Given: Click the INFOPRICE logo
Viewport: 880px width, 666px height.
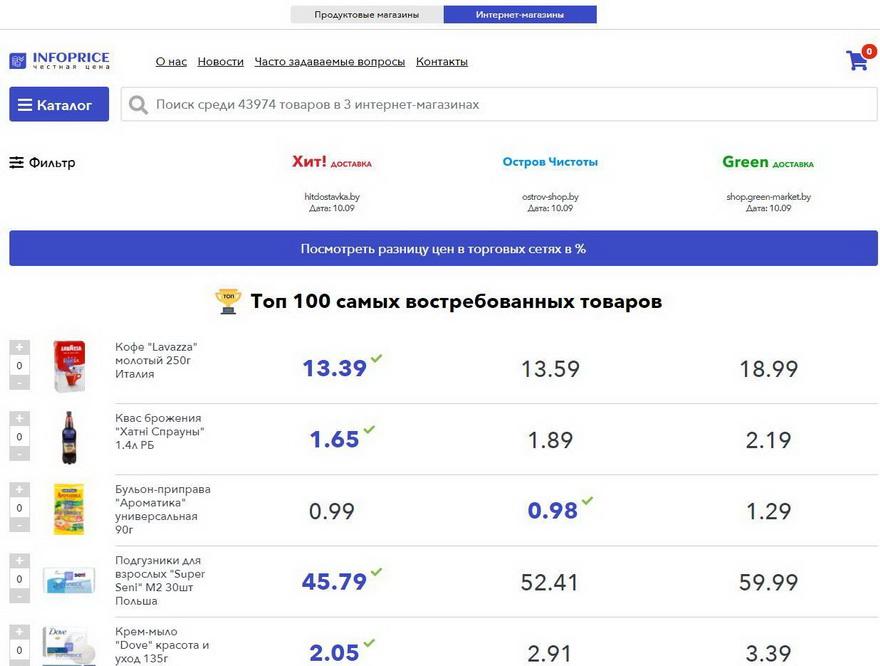Looking at the screenshot, I should point(59,61).
